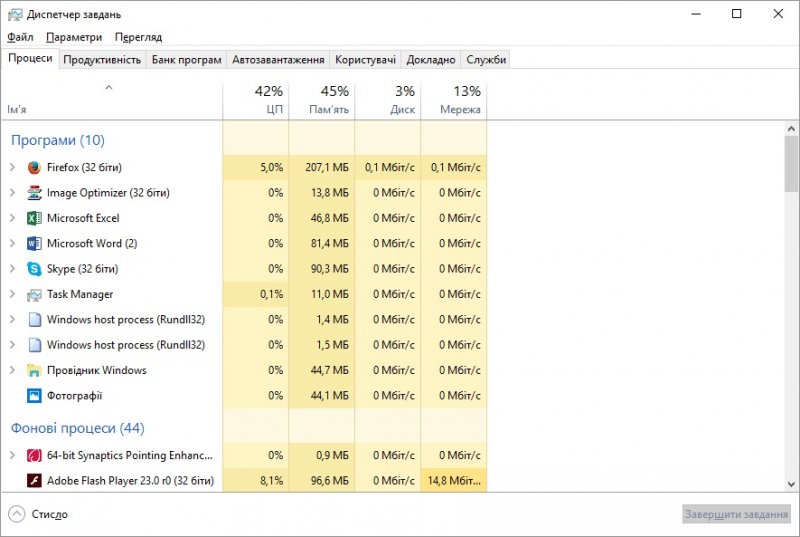This screenshot has height=537, width=800.
Task: Switch to the Продуктивність tab
Action: [102, 60]
